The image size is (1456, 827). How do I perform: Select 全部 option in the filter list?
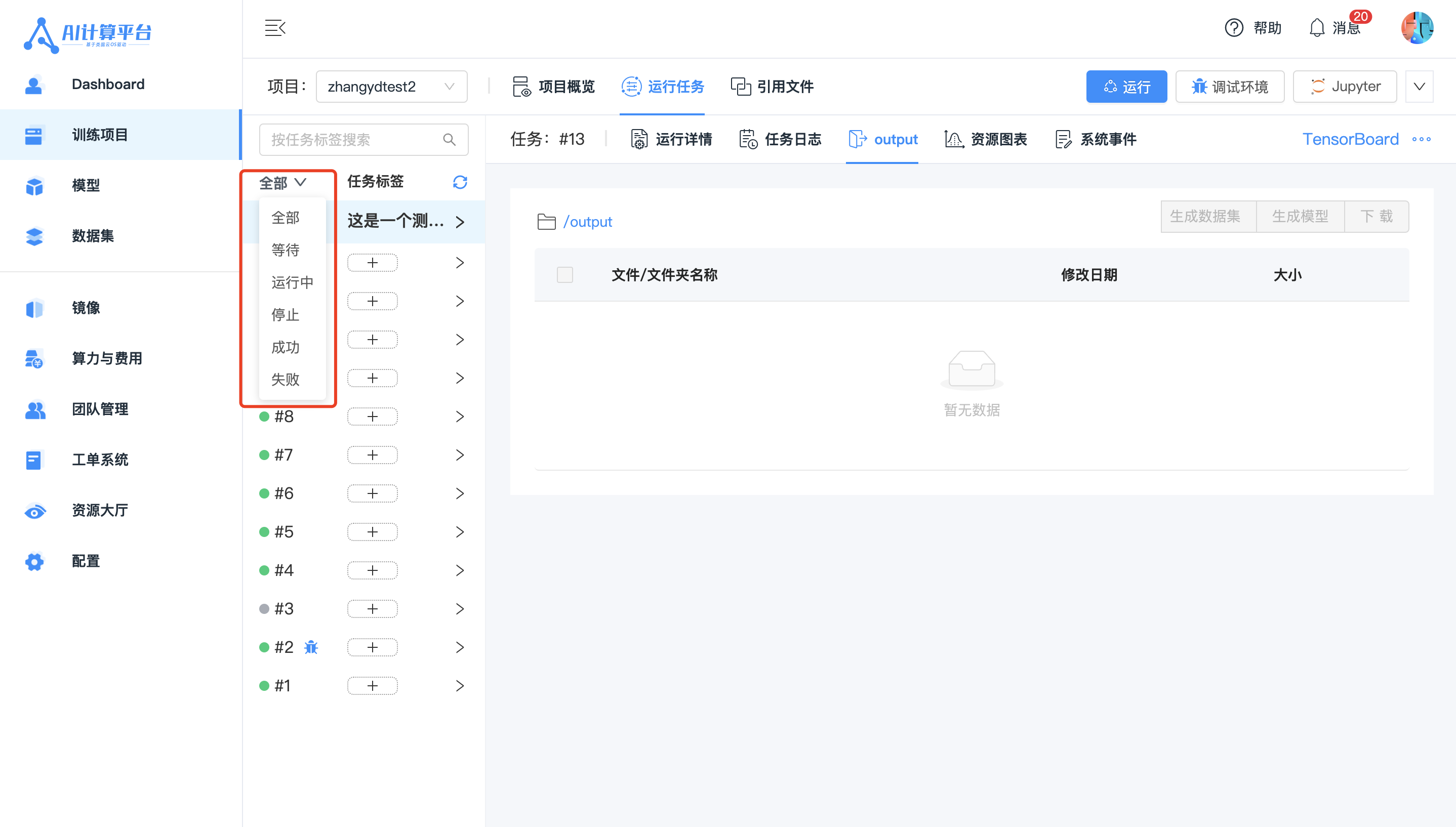[x=292, y=218]
